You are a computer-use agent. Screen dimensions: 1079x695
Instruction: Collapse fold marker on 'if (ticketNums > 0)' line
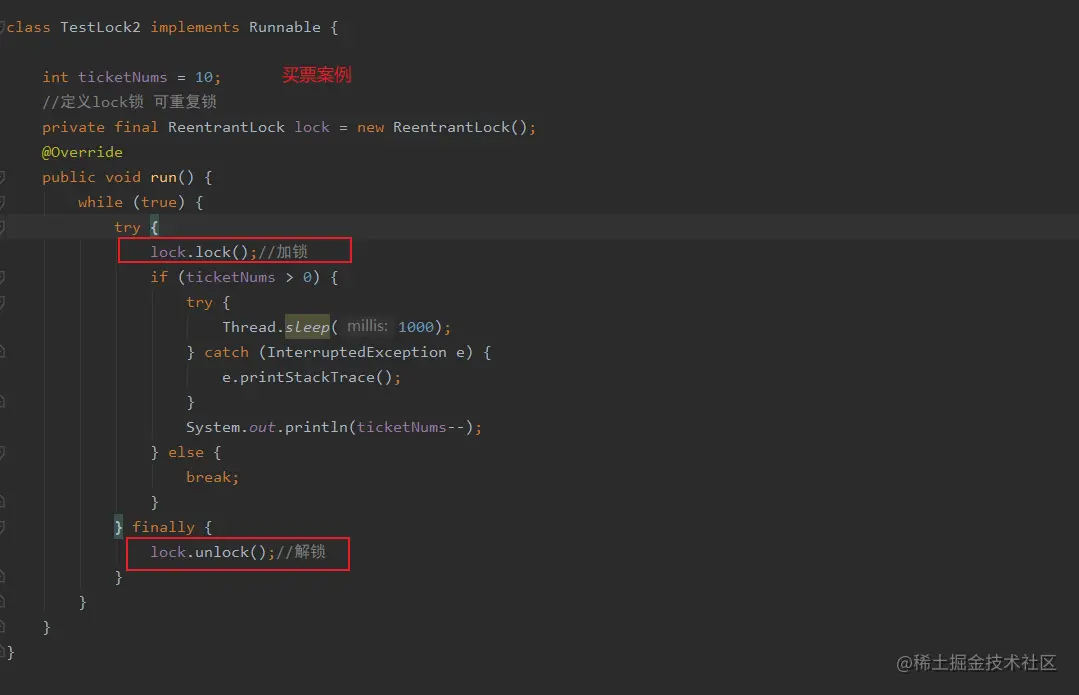coord(3,277)
